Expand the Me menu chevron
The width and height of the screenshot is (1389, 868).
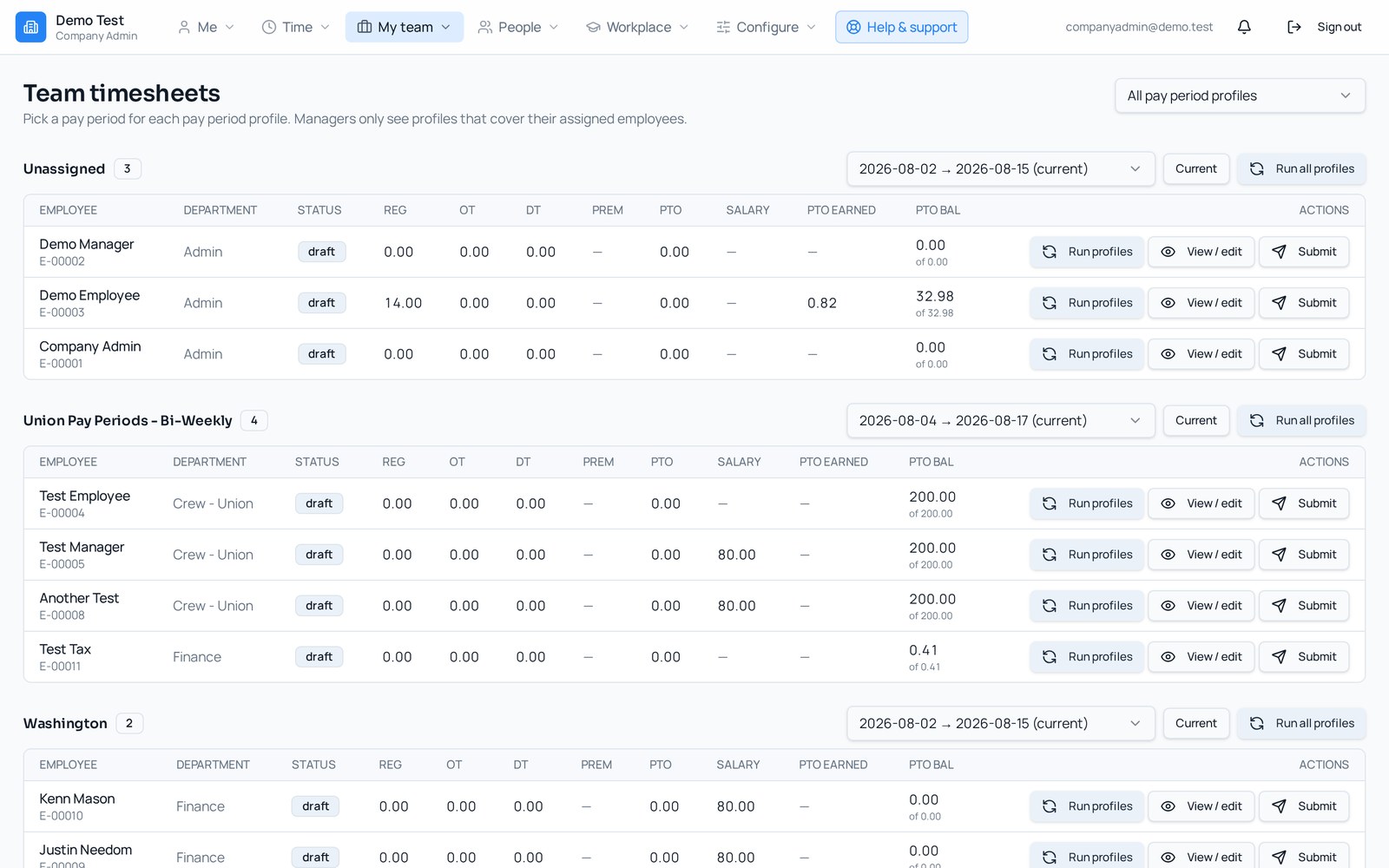point(230,27)
